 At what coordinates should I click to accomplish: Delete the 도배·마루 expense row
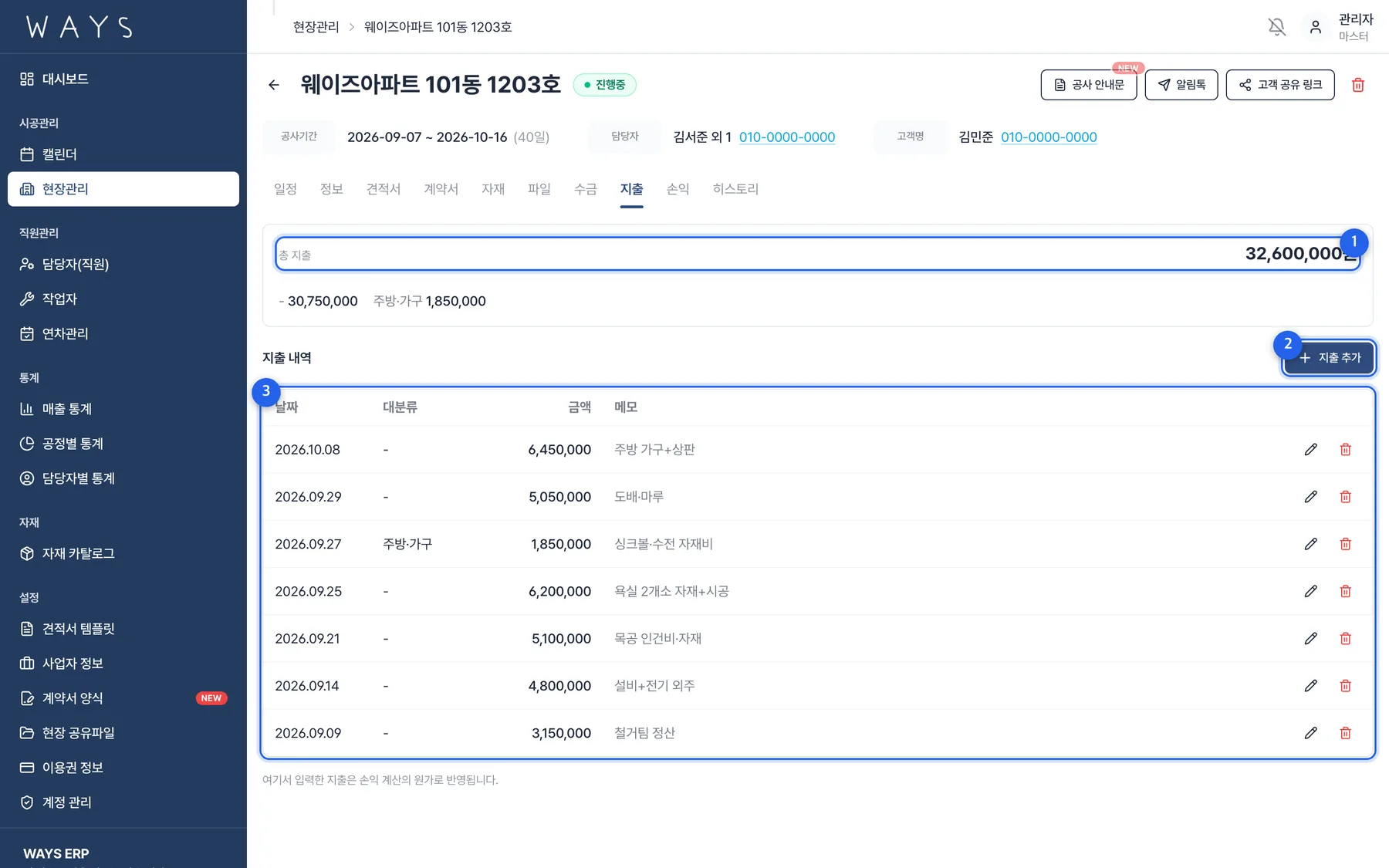point(1345,497)
